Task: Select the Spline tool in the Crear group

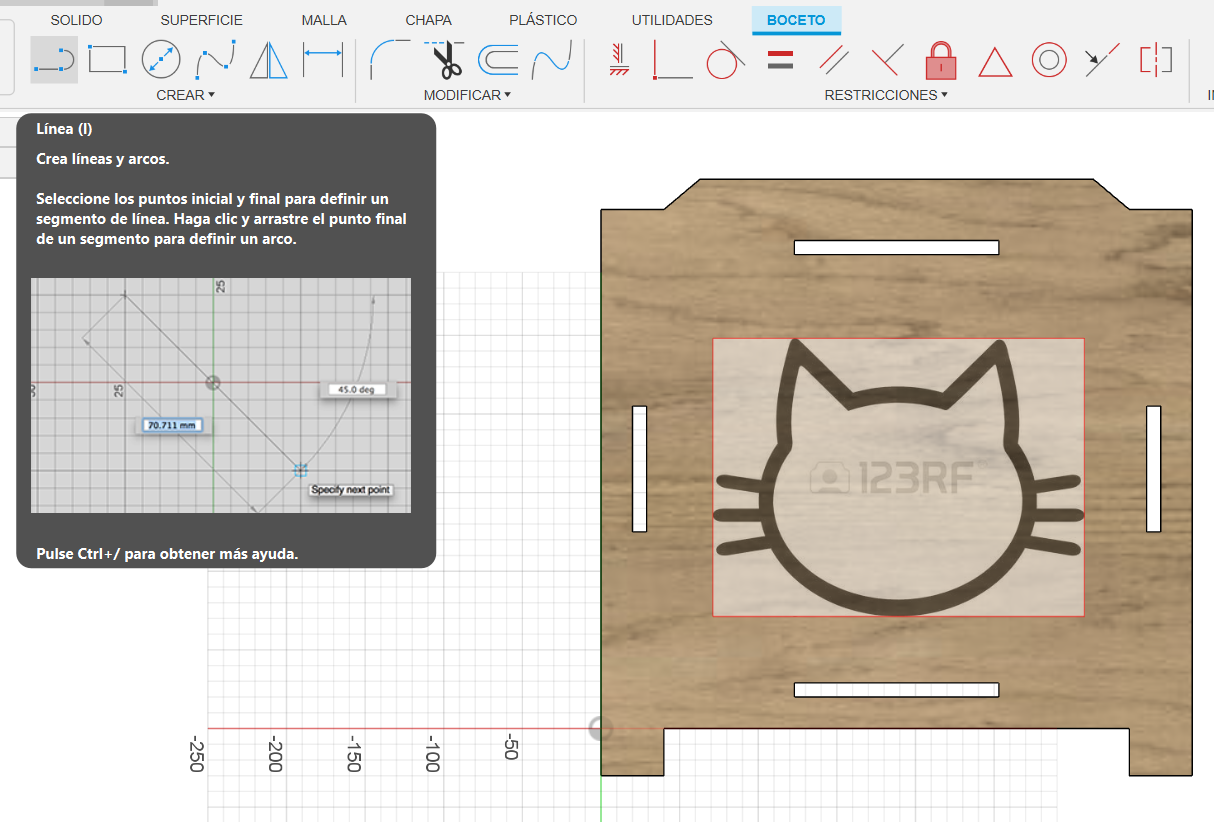Action: coord(215,60)
